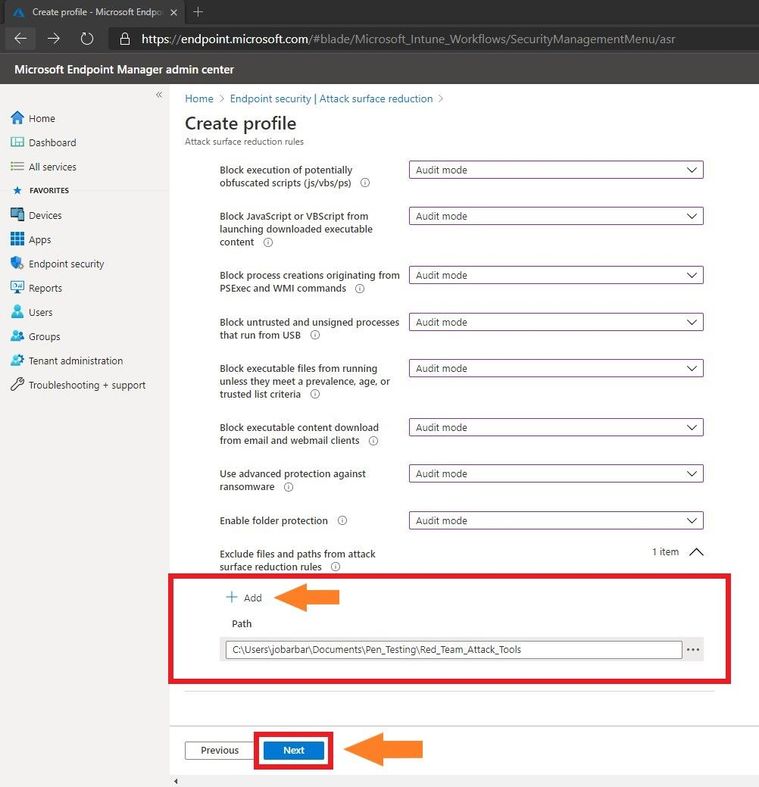Show info for prevalence, age, trusted list rule
759x787 pixels.
tap(315, 394)
